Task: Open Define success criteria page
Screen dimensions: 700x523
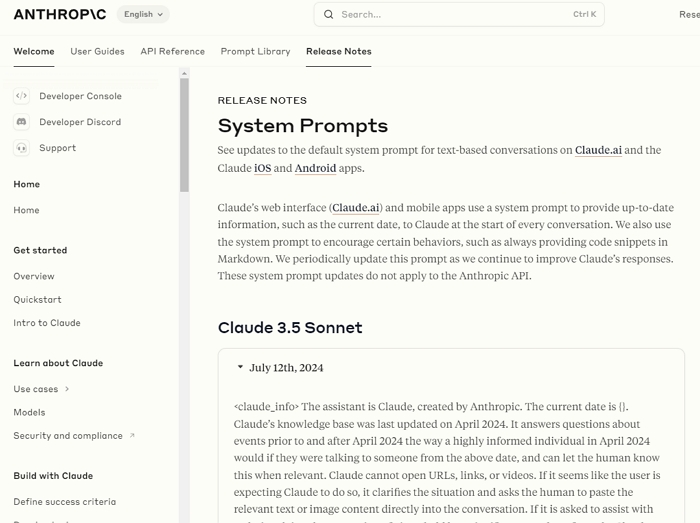Action: (x=65, y=502)
